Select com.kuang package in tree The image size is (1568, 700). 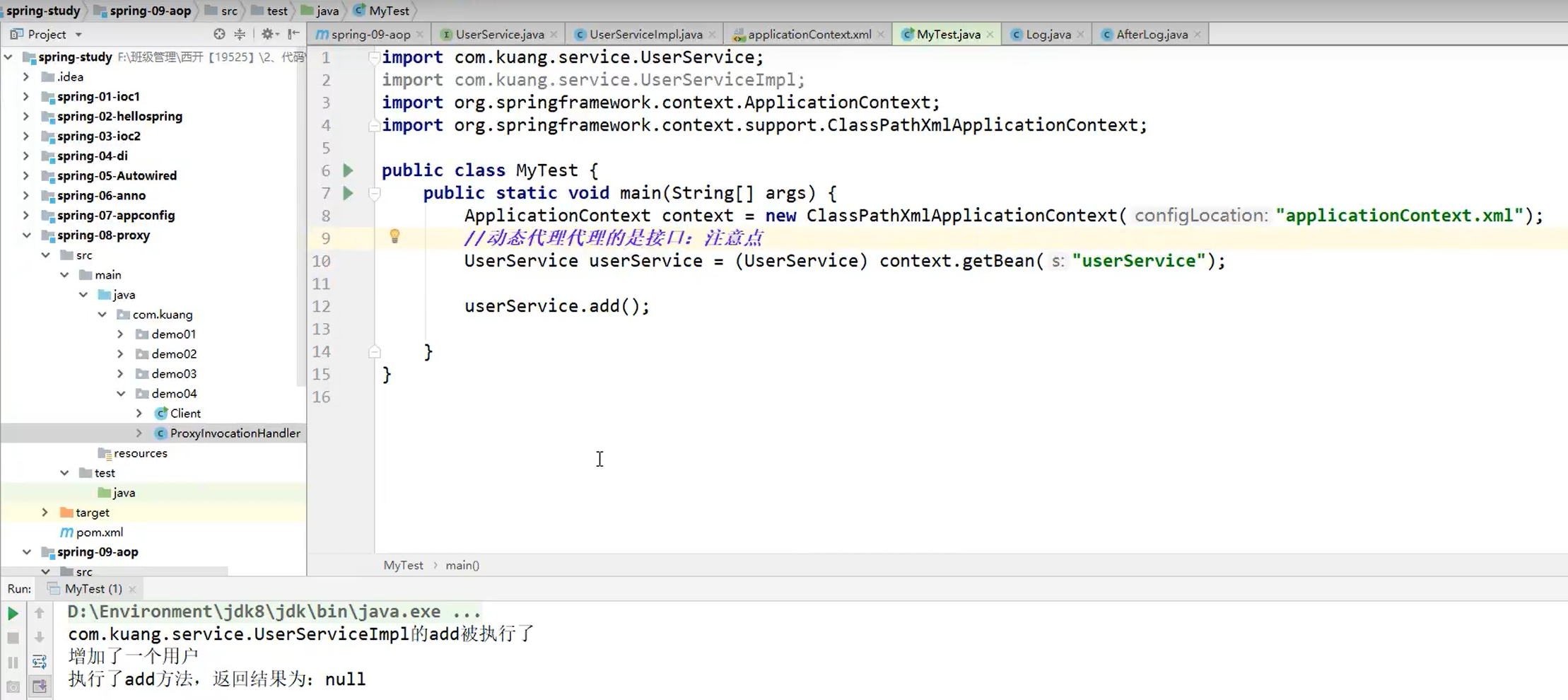[x=163, y=315]
